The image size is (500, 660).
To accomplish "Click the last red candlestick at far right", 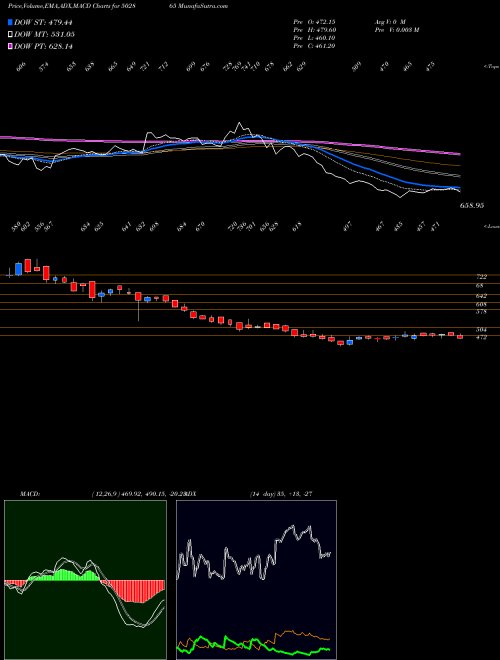I will coord(460,336).
